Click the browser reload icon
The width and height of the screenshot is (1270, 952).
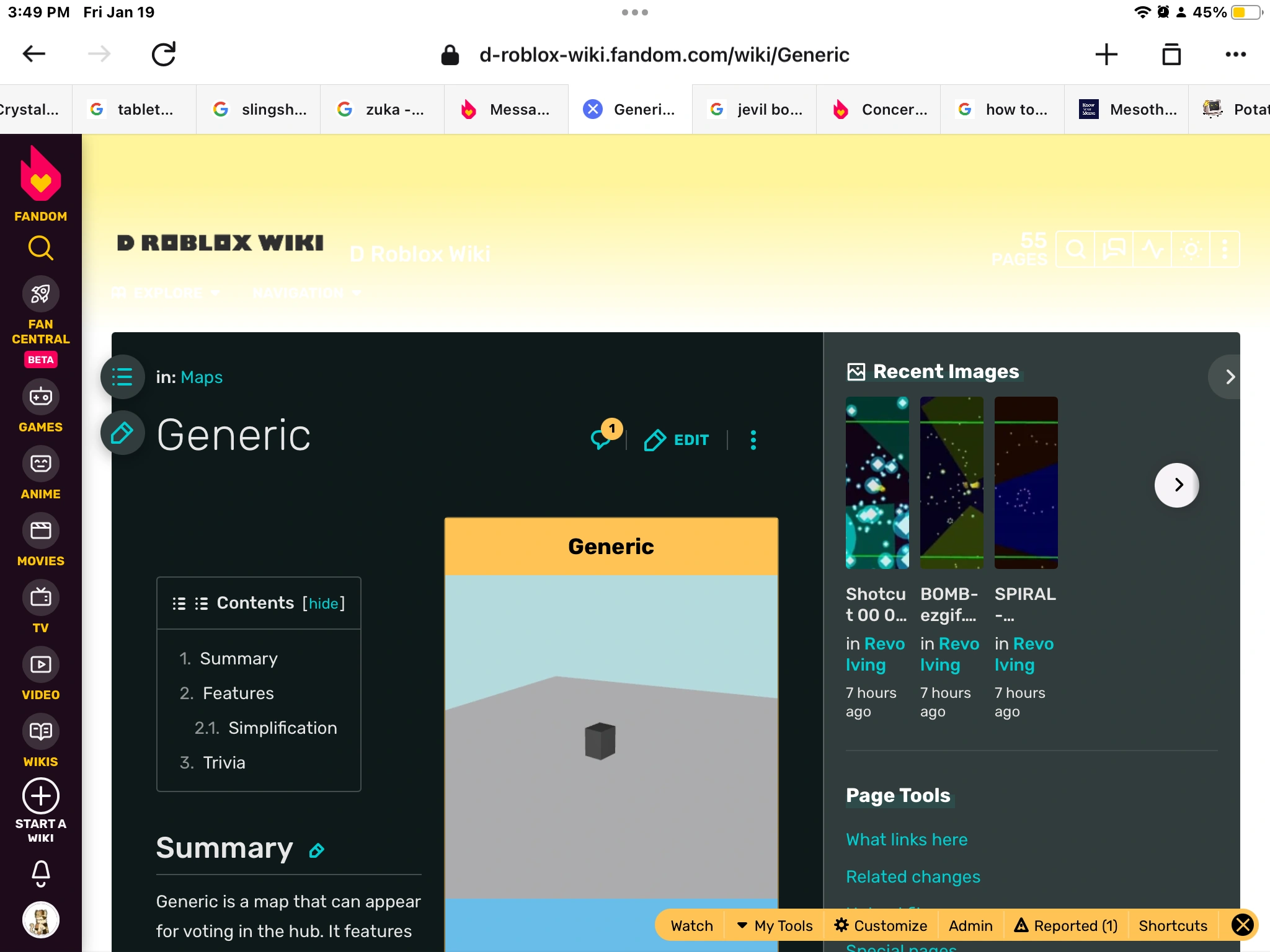click(x=164, y=55)
